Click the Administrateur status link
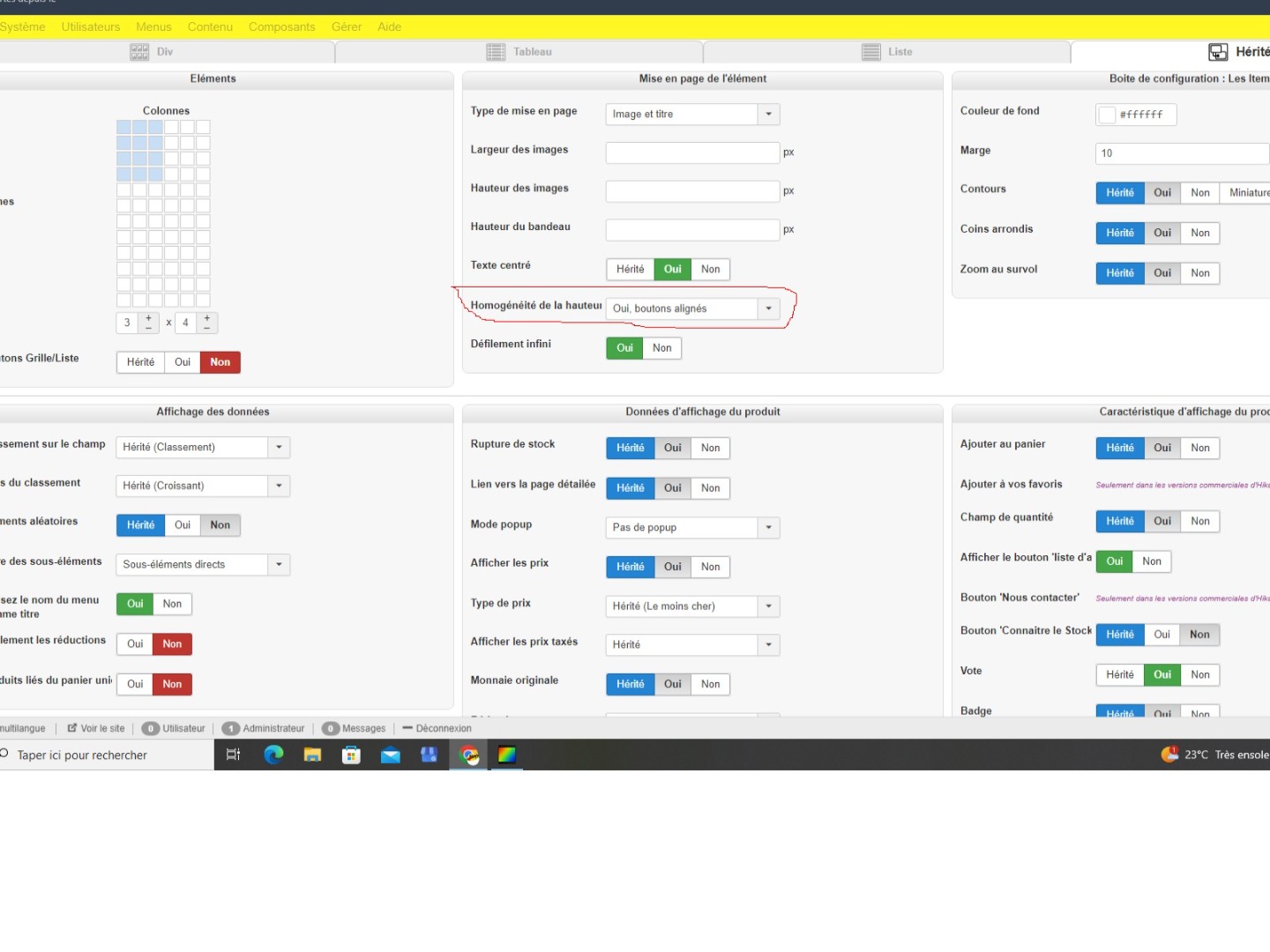The height and width of the screenshot is (952, 1270). pyautogui.click(x=273, y=728)
